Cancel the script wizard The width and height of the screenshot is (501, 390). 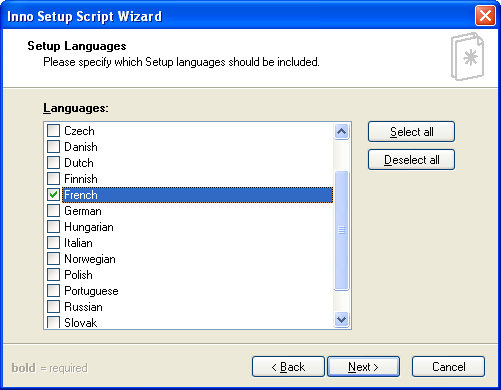pos(448,367)
